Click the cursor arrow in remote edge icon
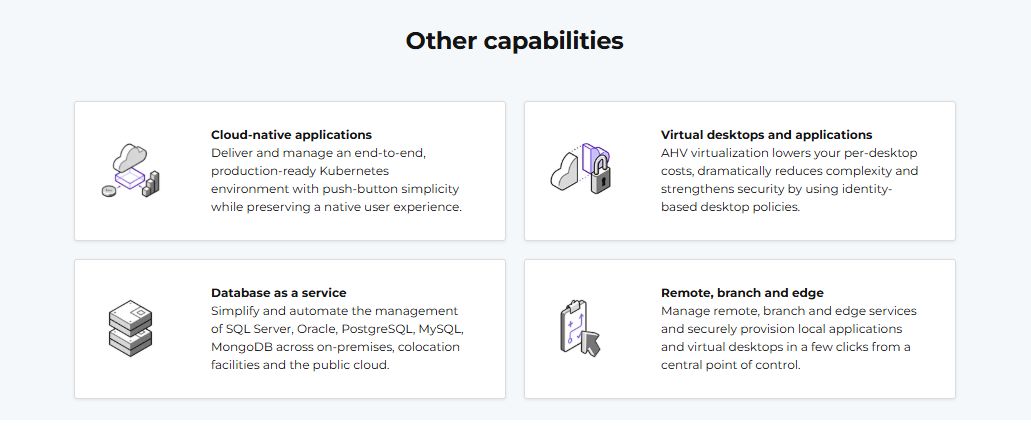The height and width of the screenshot is (438, 1031). [591, 345]
